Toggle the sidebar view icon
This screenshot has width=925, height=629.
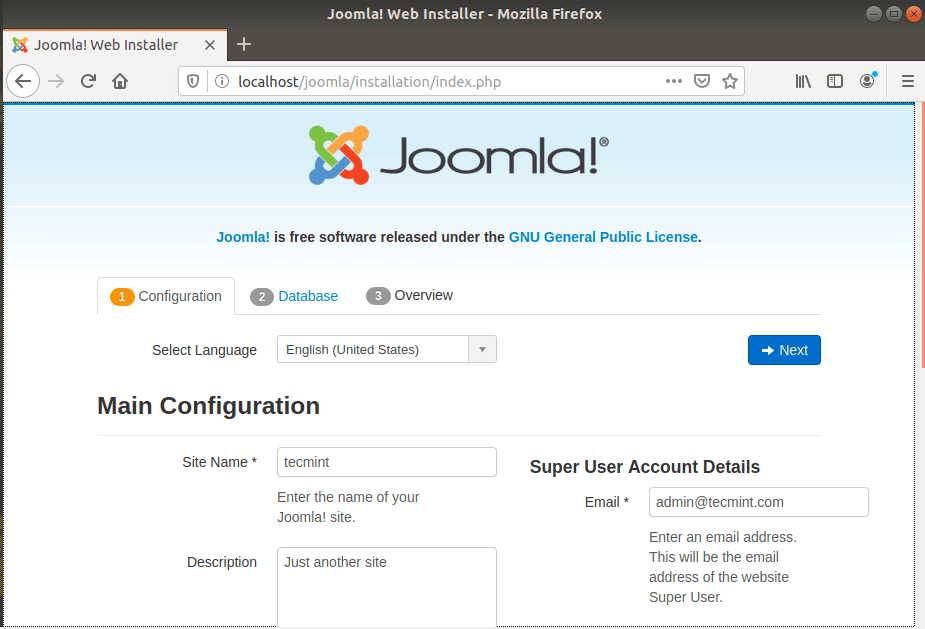coord(835,81)
